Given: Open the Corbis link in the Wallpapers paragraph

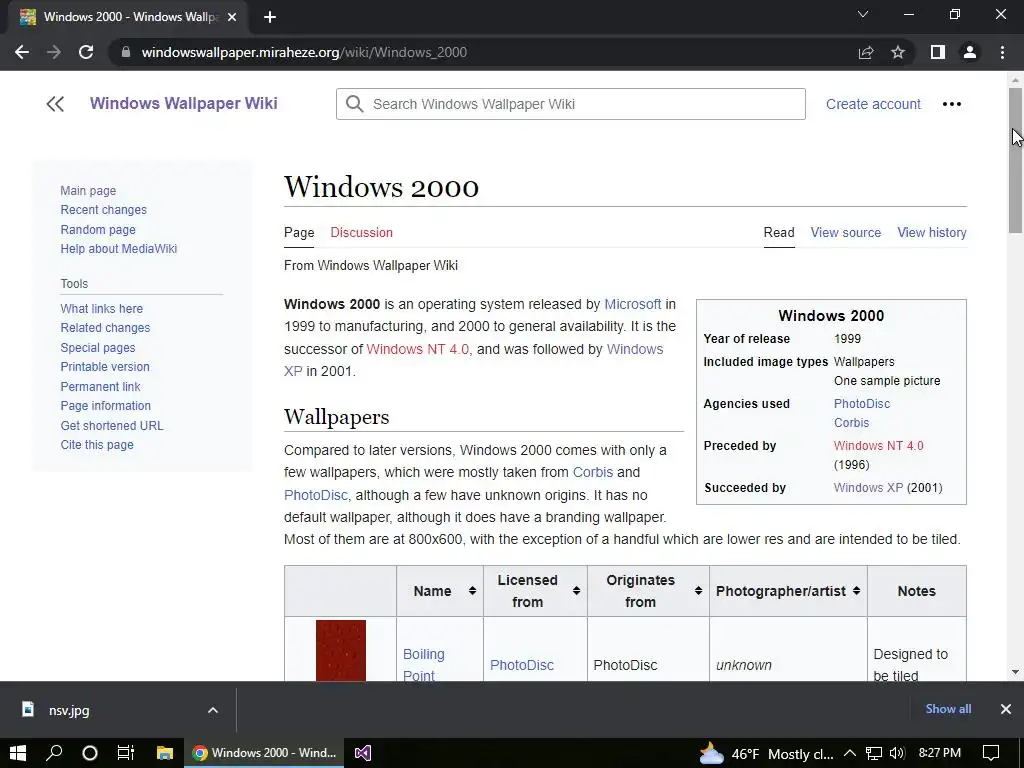Looking at the screenshot, I should [593, 472].
